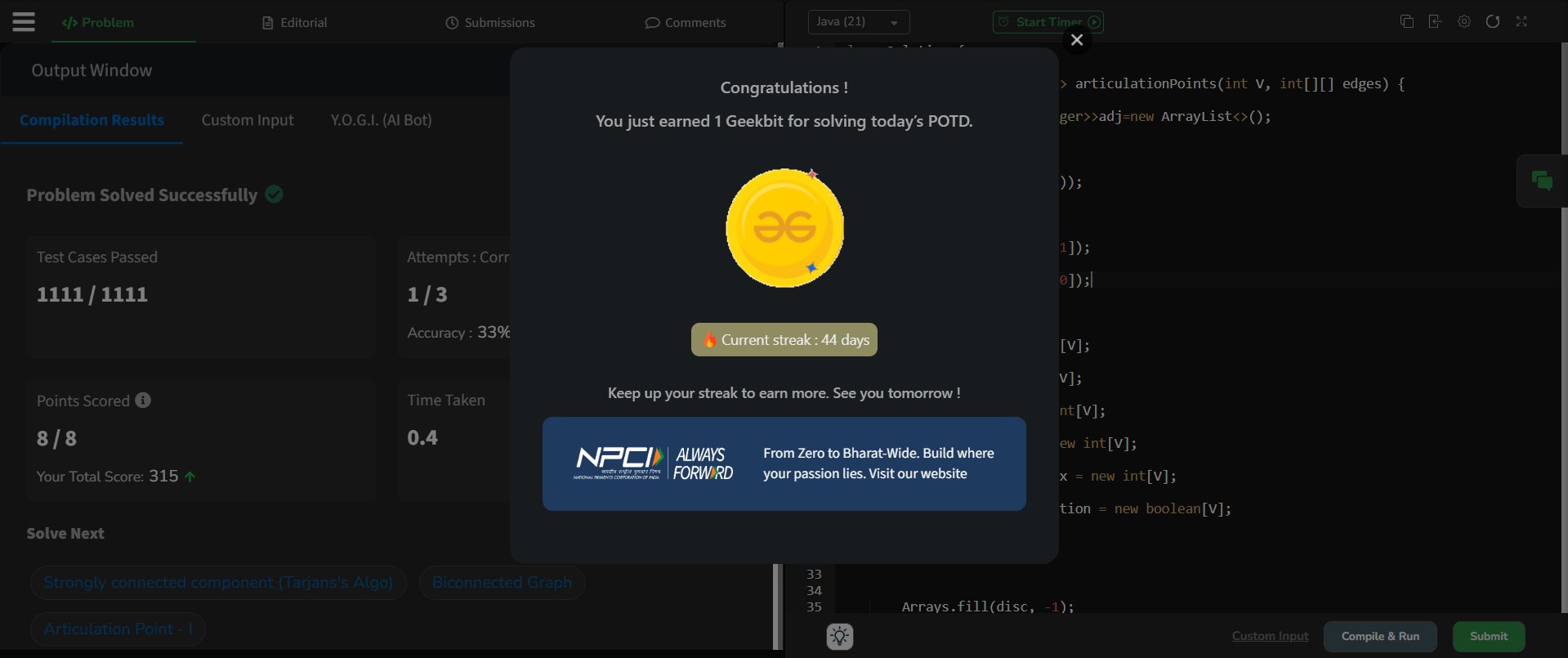Close the Congratulations popup
Viewport: 1568px width, 658px height.
point(1077,40)
